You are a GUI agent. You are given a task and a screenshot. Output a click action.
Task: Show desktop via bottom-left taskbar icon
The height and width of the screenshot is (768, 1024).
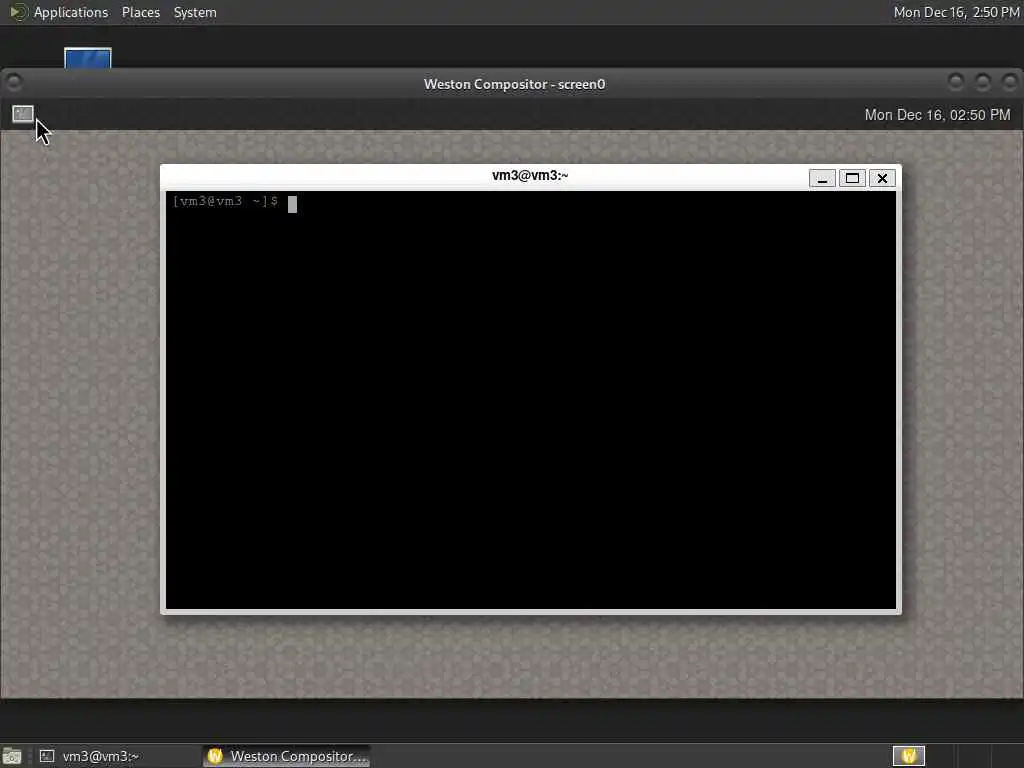[12, 756]
